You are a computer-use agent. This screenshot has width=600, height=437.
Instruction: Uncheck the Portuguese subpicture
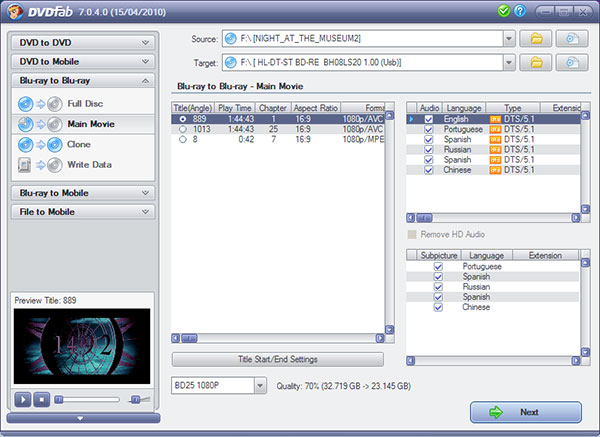pyautogui.click(x=439, y=266)
